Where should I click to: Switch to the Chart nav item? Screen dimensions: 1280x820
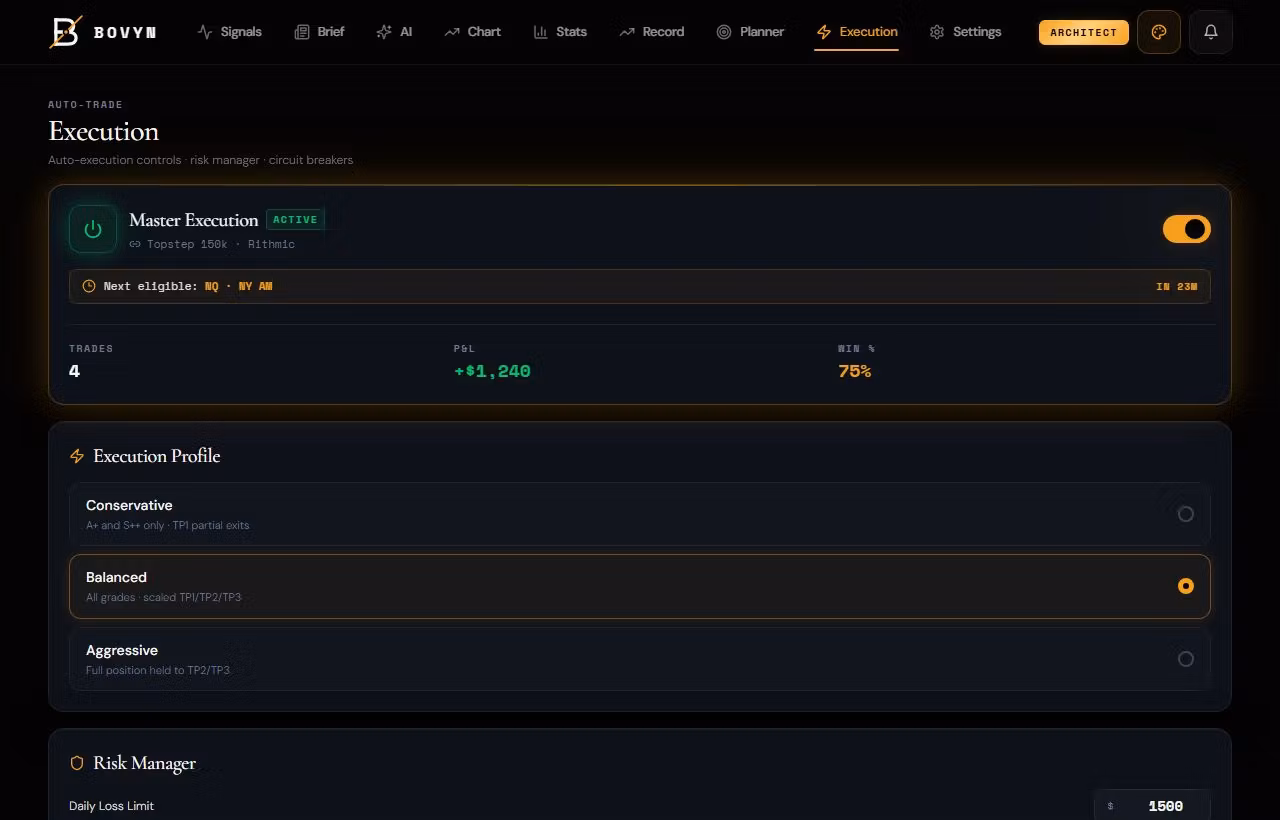472,31
